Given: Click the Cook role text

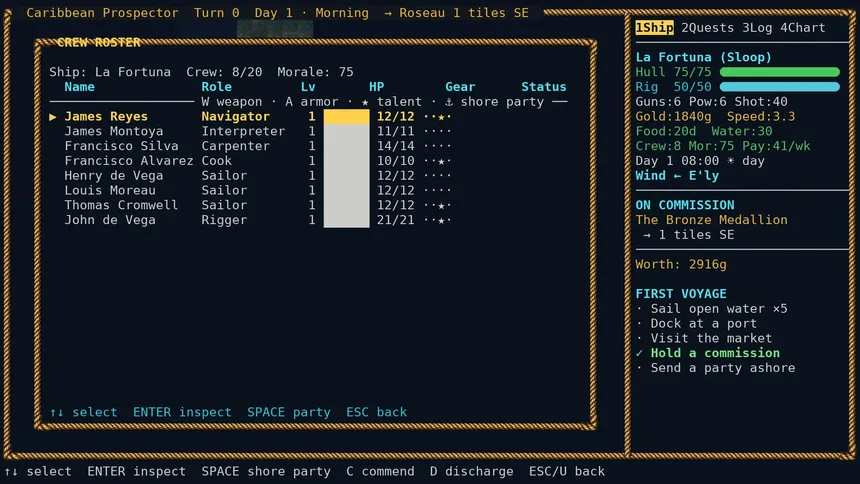Looking at the screenshot, I should point(216,161).
